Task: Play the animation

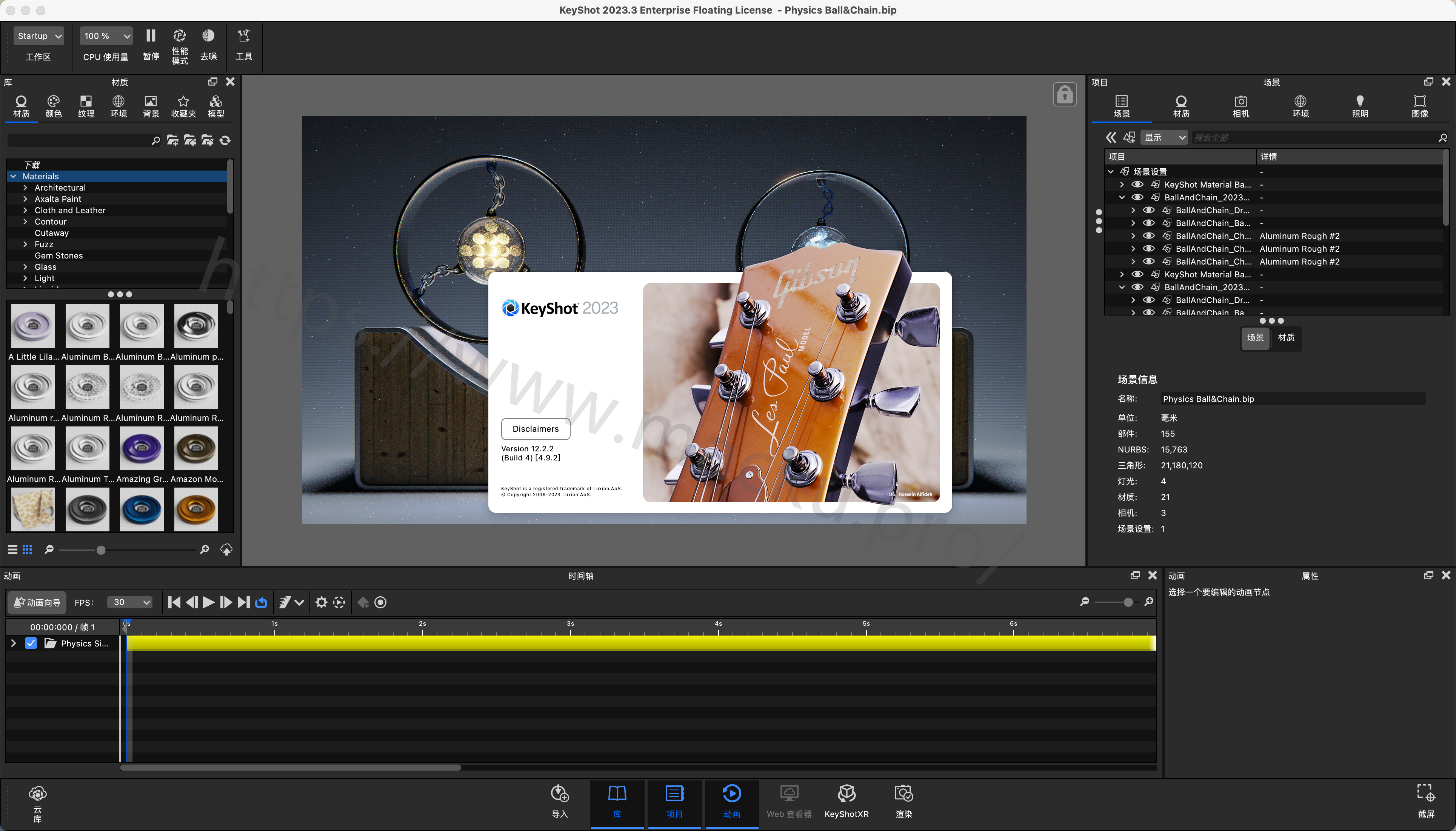Action: pyautogui.click(x=209, y=603)
